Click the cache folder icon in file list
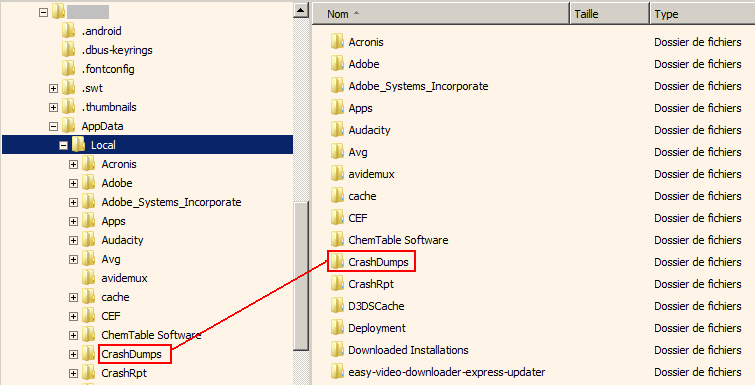Screen dimensions: 755x385 click(x=337, y=196)
